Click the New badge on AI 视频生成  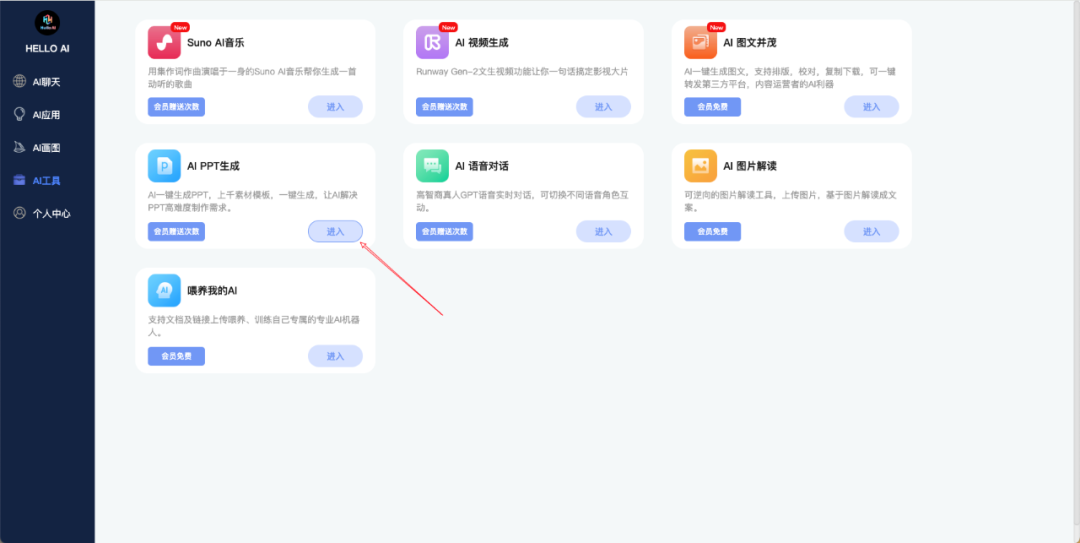click(448, 28)
